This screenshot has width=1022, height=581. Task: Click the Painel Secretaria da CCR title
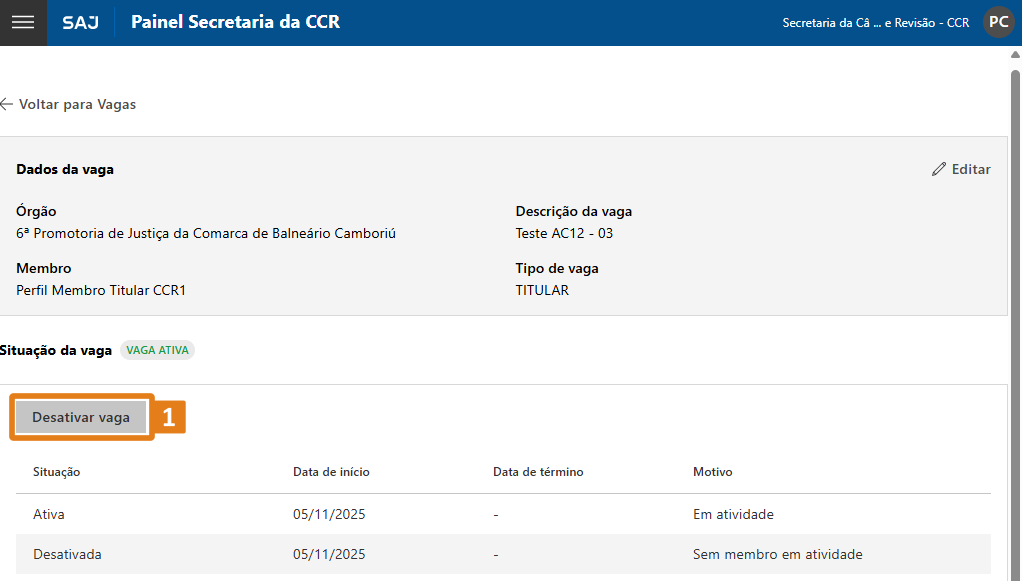click(x=235, y=22)
